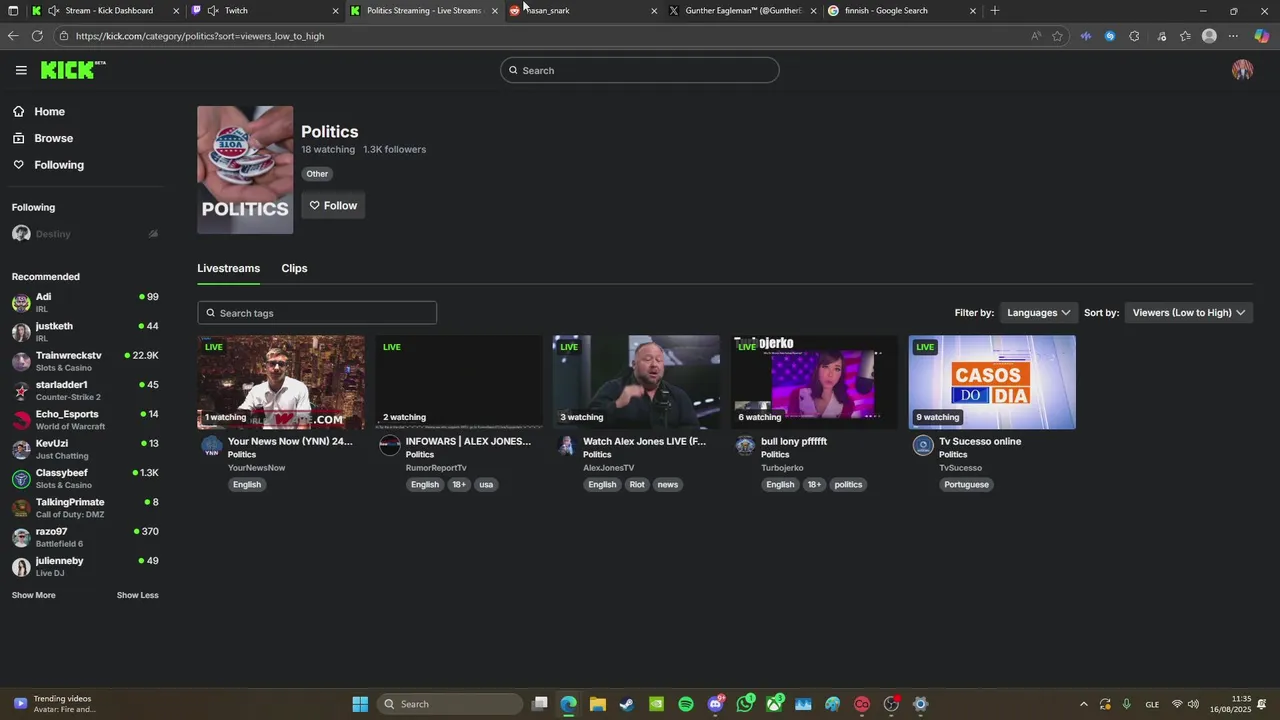1280x720 pixels.
Task: Open Windows Start menu
Action: [360, 704]
